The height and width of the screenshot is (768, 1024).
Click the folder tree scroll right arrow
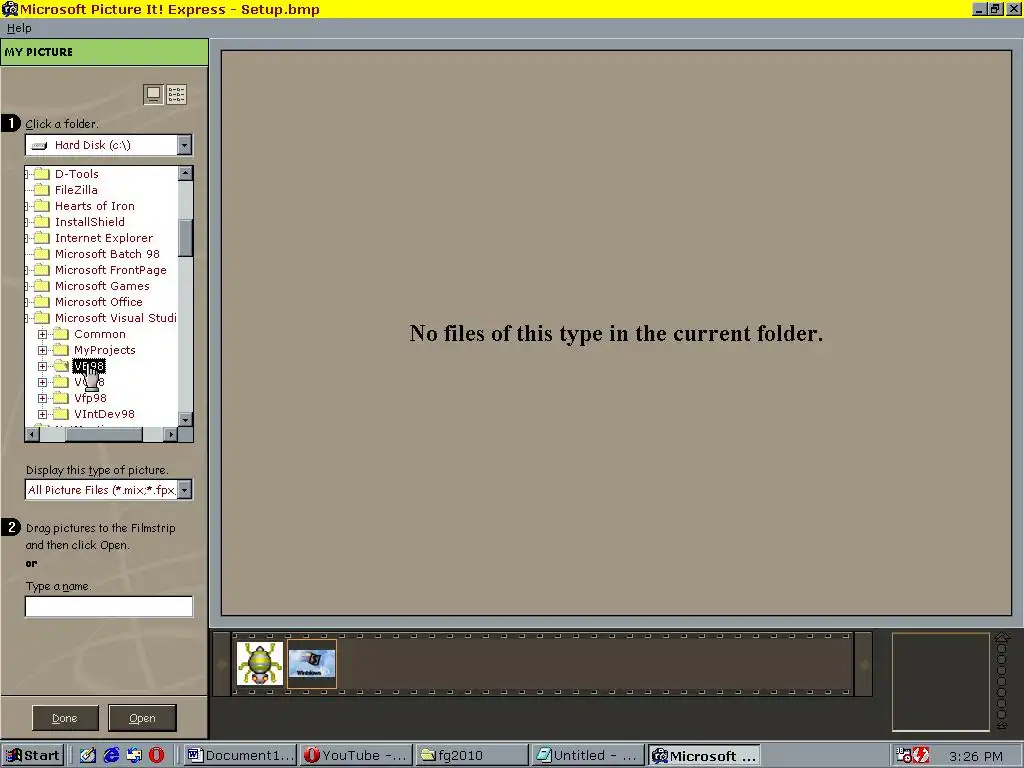pyautogui.click(x=170, y=434)
